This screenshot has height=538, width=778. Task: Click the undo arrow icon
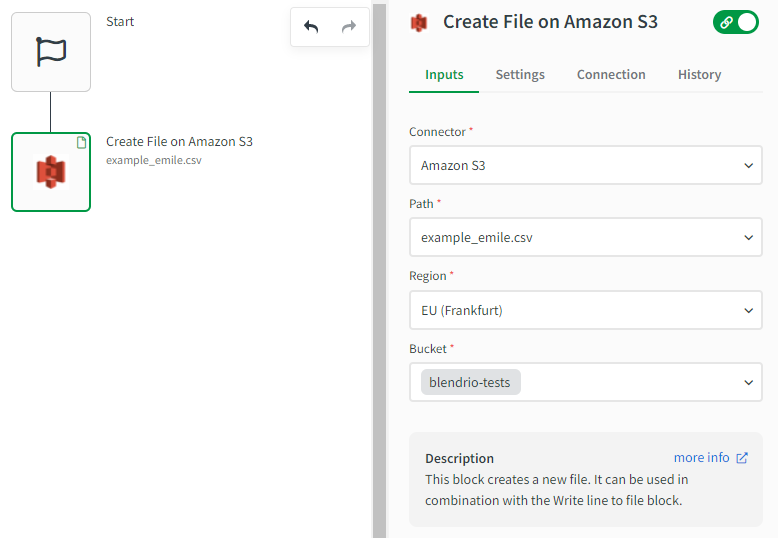pyautogui.click(x=311, y=27)
